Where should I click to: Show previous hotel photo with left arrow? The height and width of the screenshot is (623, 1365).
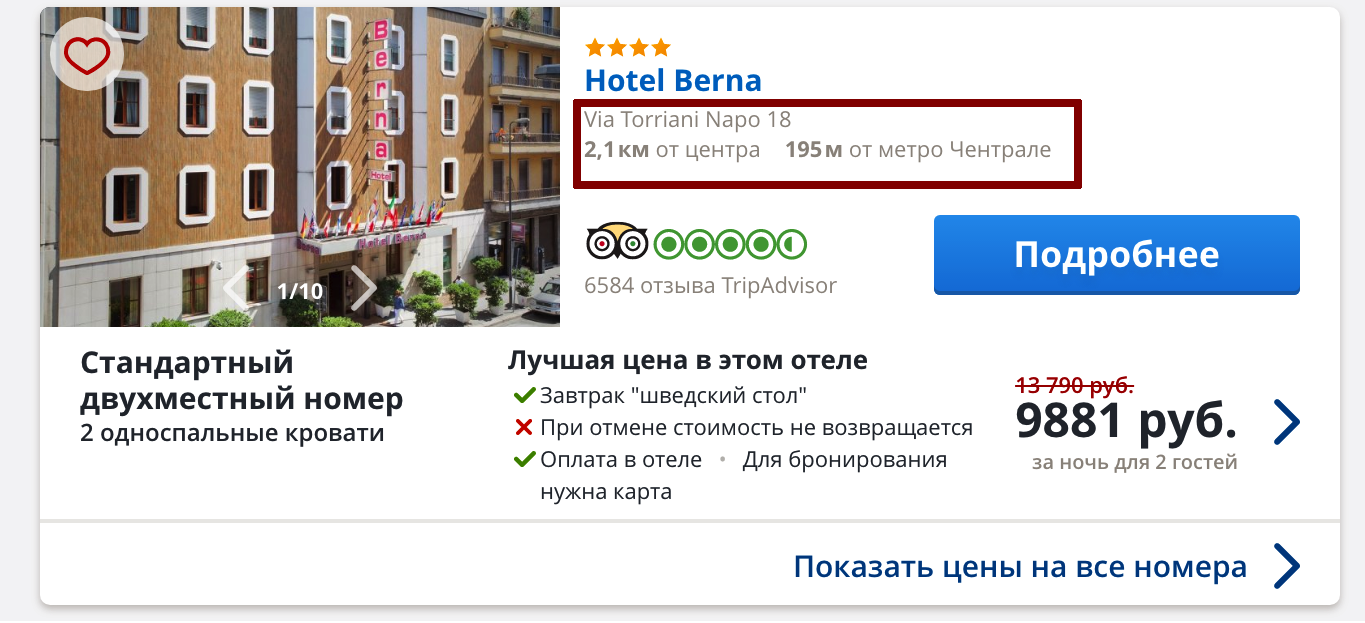(236, 289)
